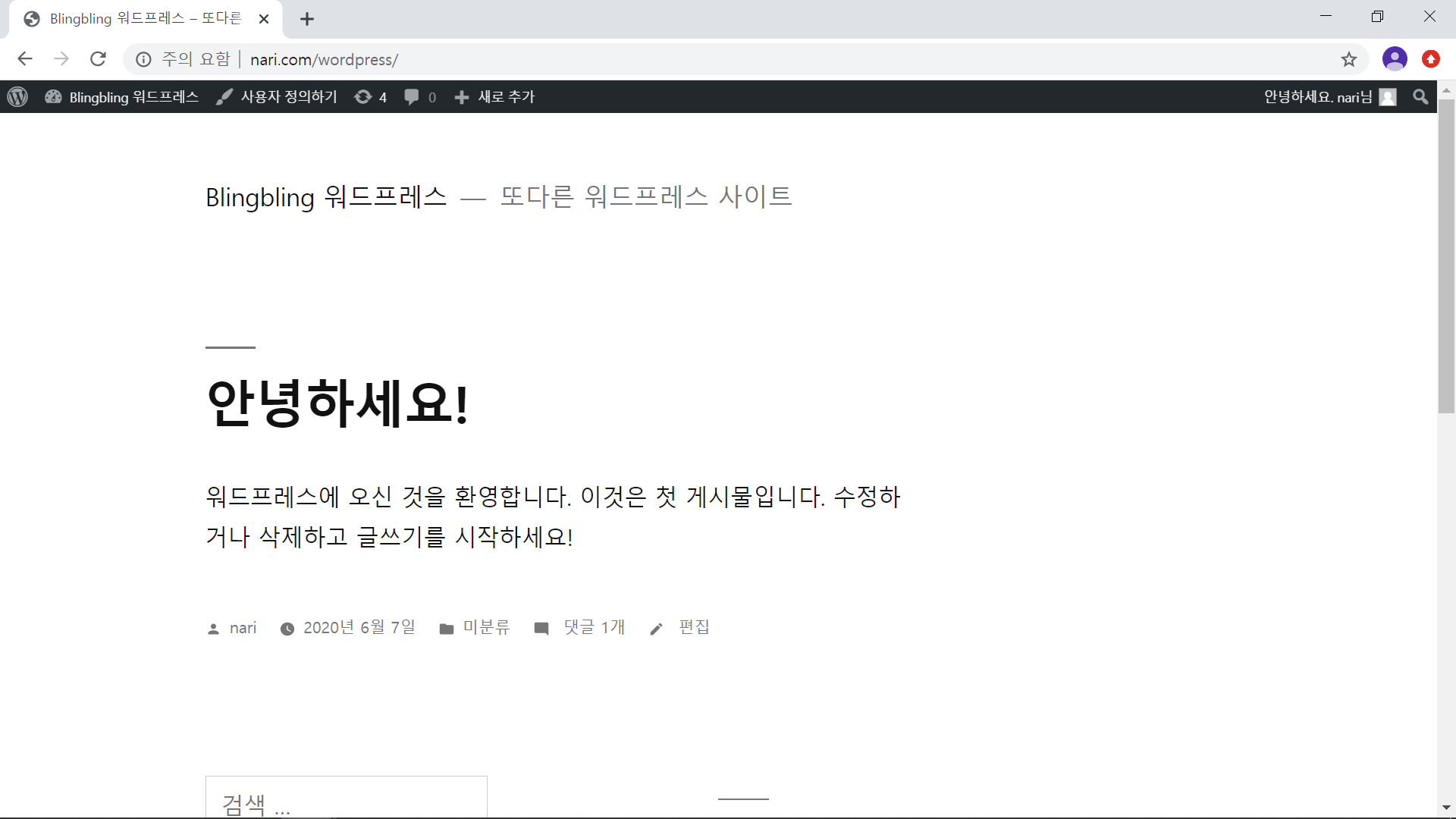
Task: Open 사용자 정의하기 customizer
Action: [x=276, y=97]
